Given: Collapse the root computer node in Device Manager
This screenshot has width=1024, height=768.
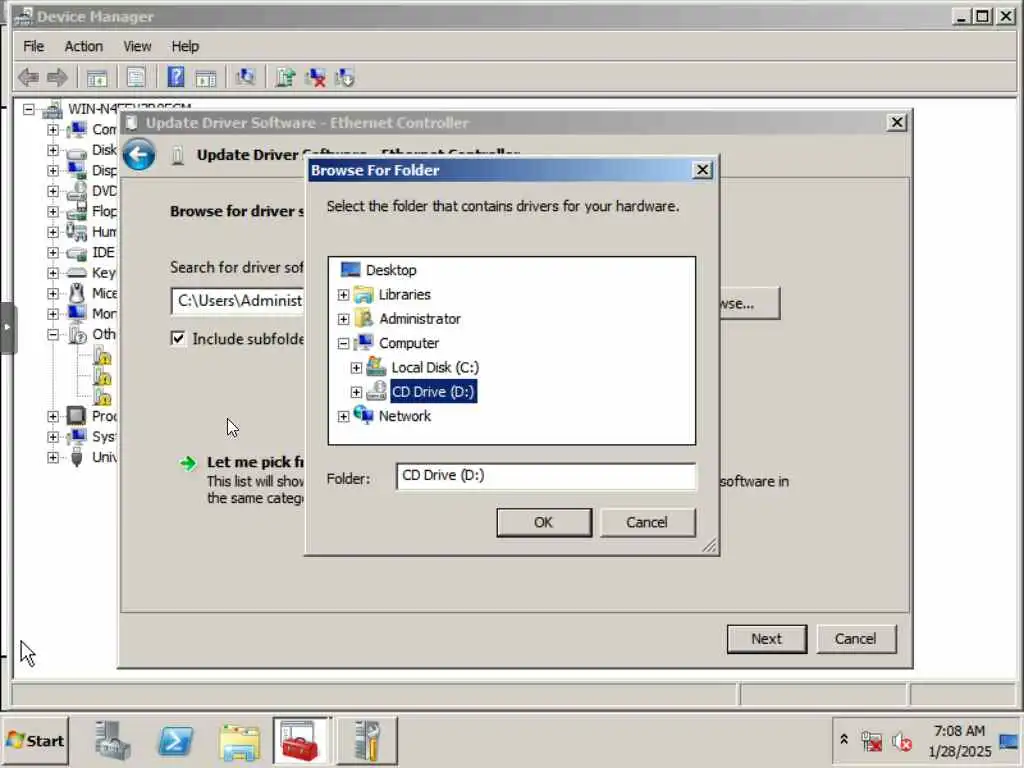Looking at the screenshot, I should pyautogui.click(x=29, y=109).
